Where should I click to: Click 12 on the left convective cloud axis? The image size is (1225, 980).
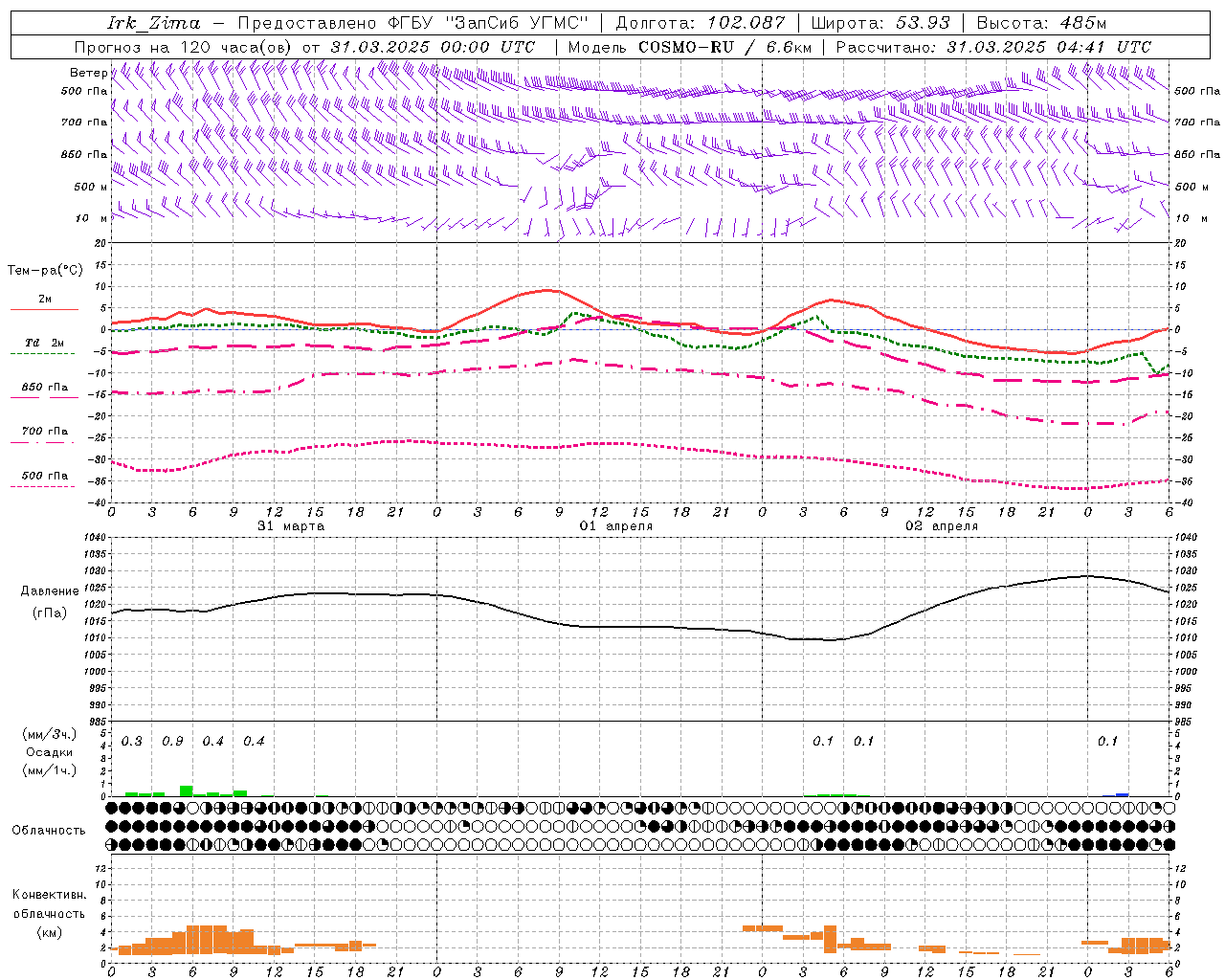point(100,868)
